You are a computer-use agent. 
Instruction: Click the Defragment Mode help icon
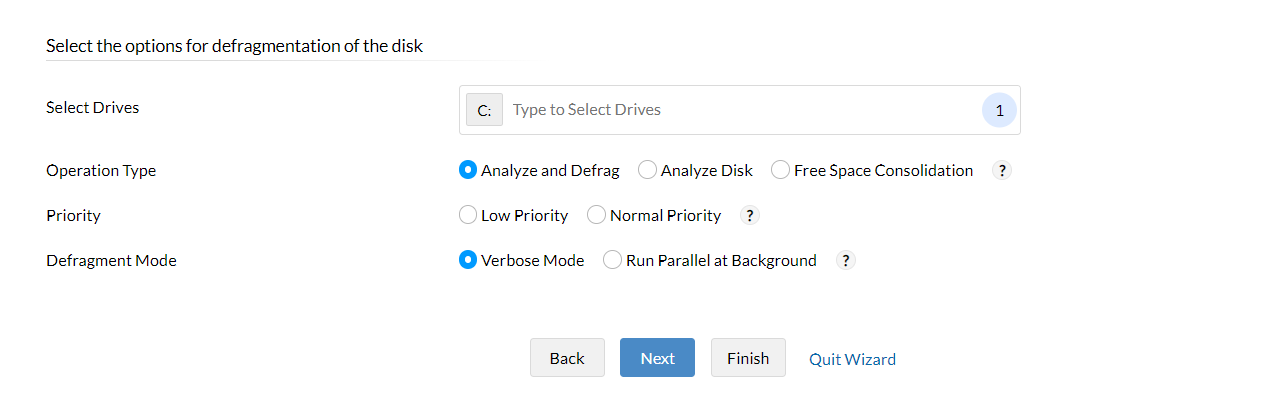(846, 261)
